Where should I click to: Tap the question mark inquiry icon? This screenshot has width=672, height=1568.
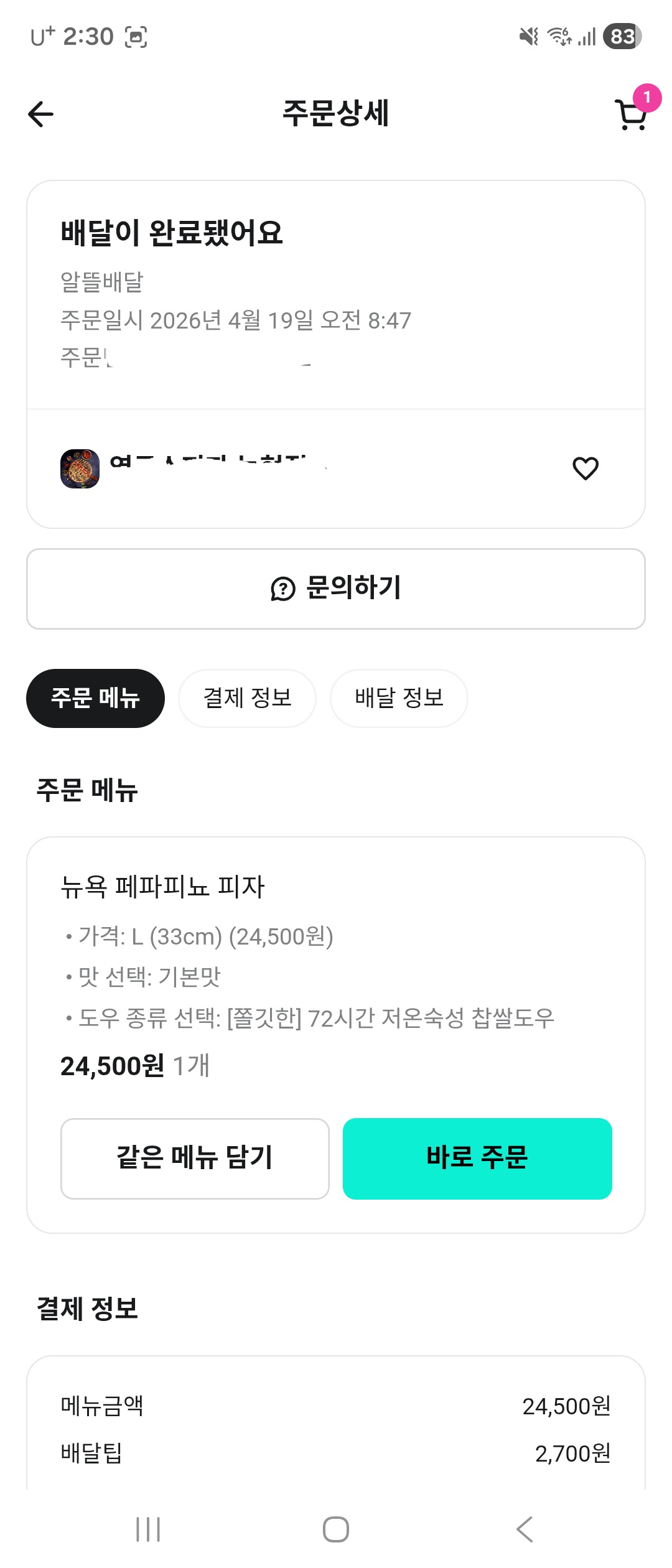coord(283,589)
